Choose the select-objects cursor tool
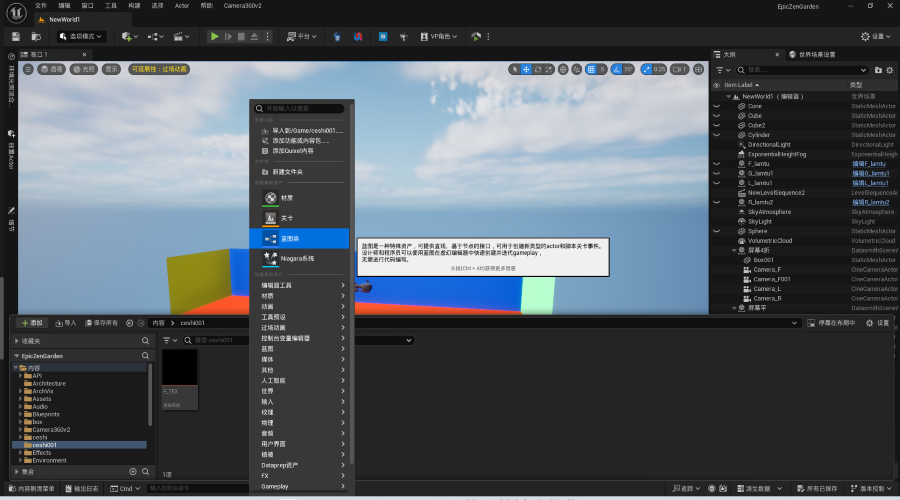The image size is (900, 500). (514, 69)
